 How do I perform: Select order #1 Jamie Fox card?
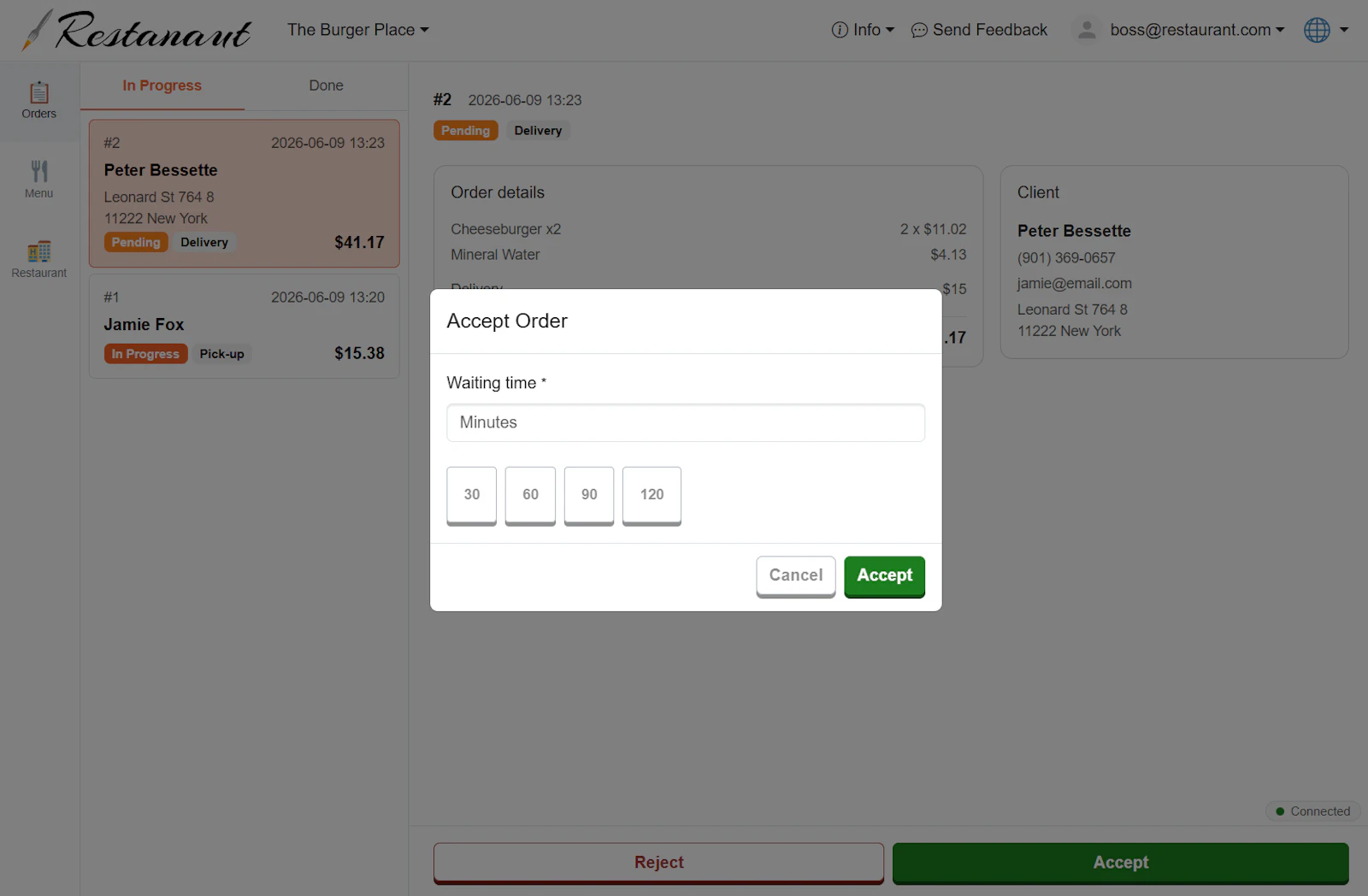pyautogui.click(x=245, y=326)
